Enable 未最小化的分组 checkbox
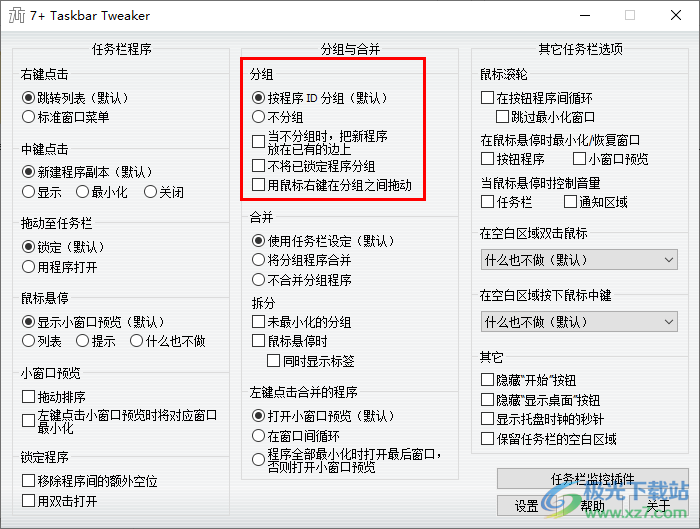The height and width of the screenshot is (529, 700). tap(258, 322)
